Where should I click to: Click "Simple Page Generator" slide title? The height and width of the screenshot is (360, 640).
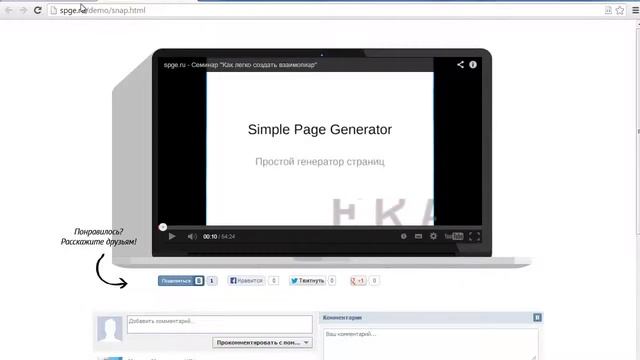click(320, 129)
